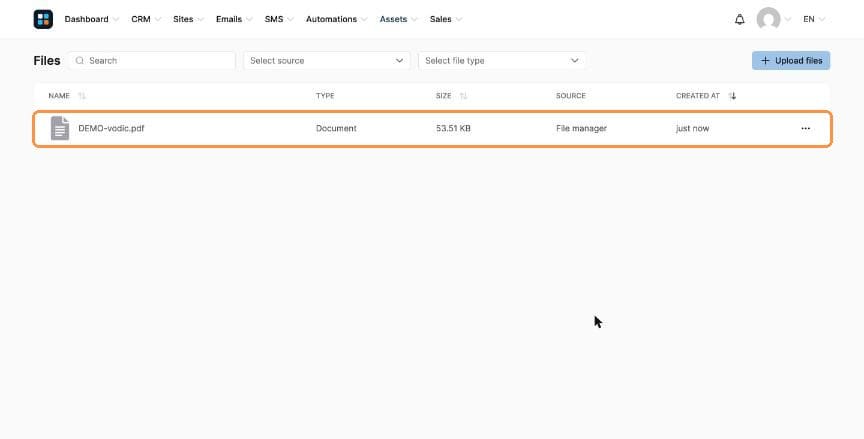Expand the Select source dropdown

[327, 61]
